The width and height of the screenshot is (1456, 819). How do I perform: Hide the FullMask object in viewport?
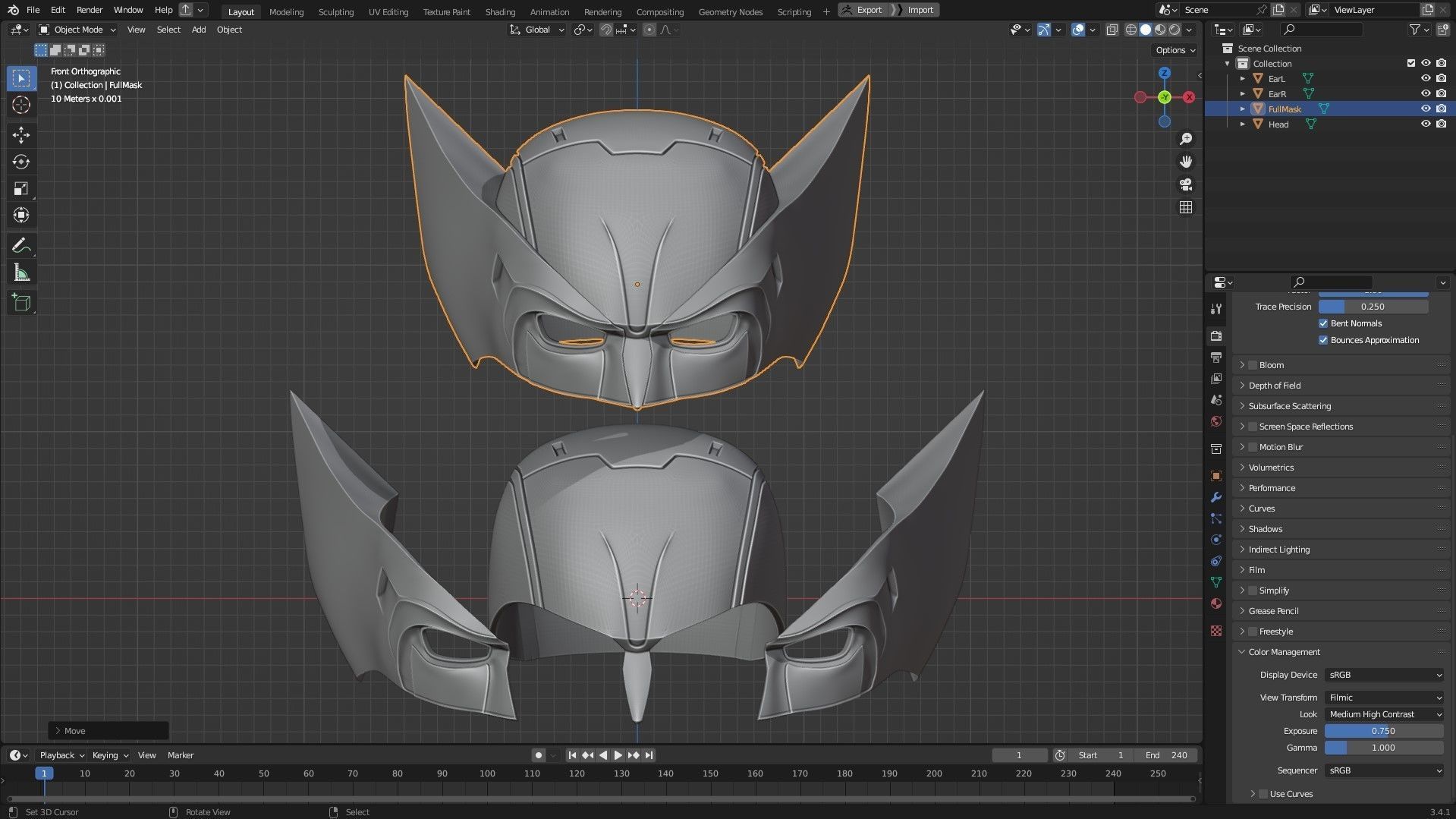coord(1426,109)
